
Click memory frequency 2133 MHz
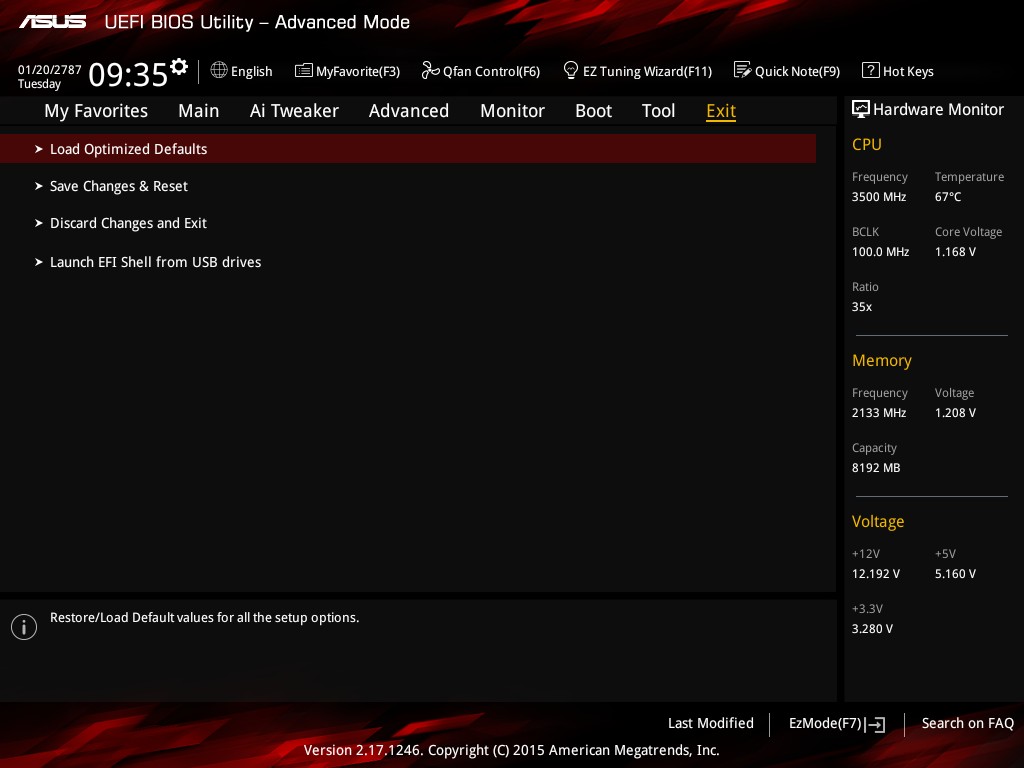pos(878,413)
